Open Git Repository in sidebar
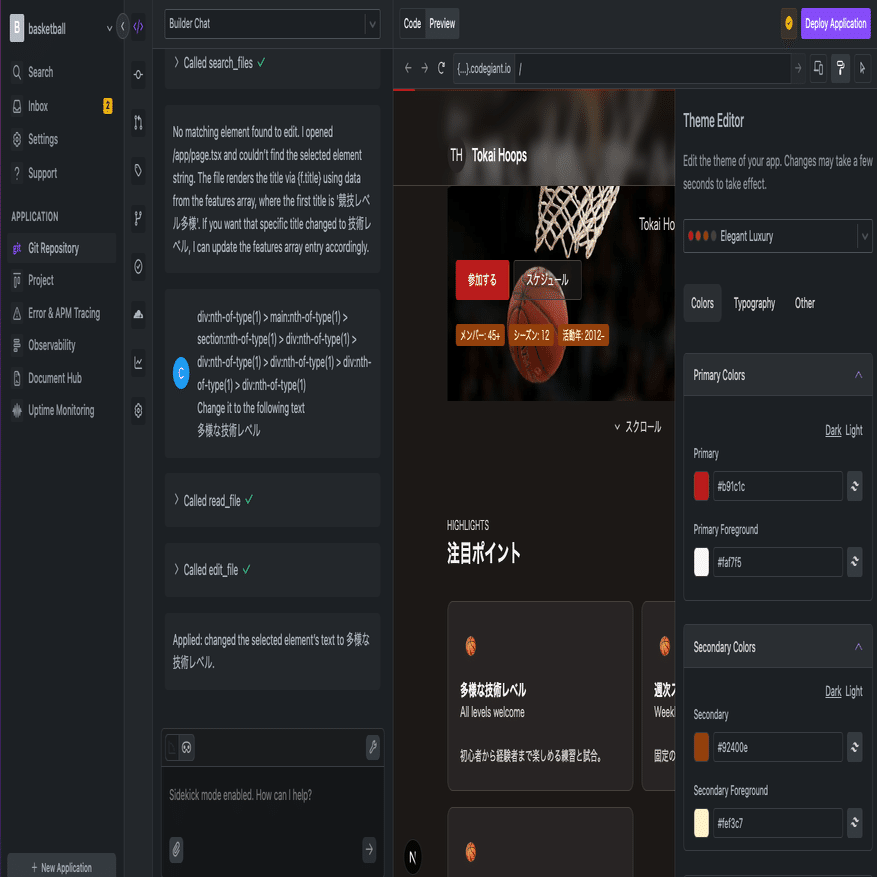Viewport: 877px width, 877px height. pyautogui.click(x=62, y=248)
